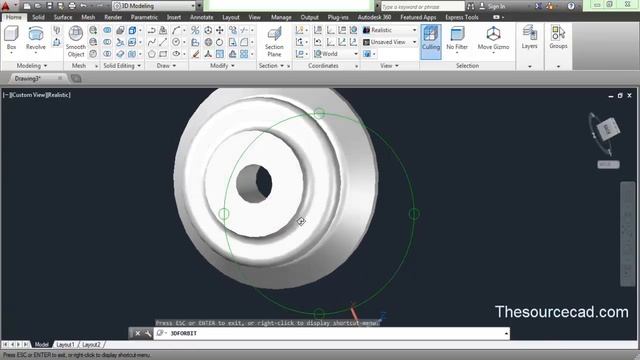
Task: Click the Autodesk Exchange X icon
Action: (539, 6)
